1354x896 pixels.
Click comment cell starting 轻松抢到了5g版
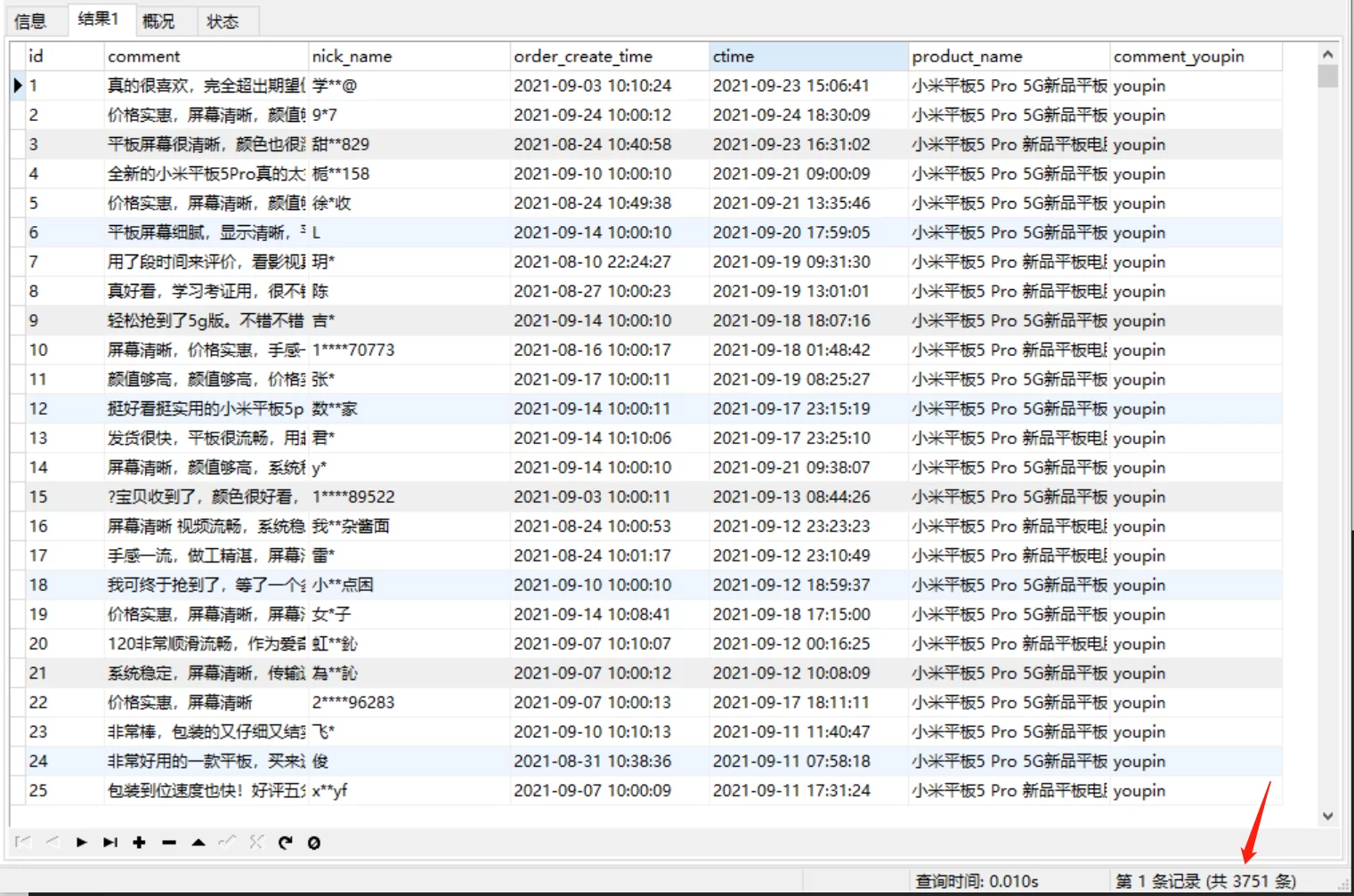coord(207,320)
